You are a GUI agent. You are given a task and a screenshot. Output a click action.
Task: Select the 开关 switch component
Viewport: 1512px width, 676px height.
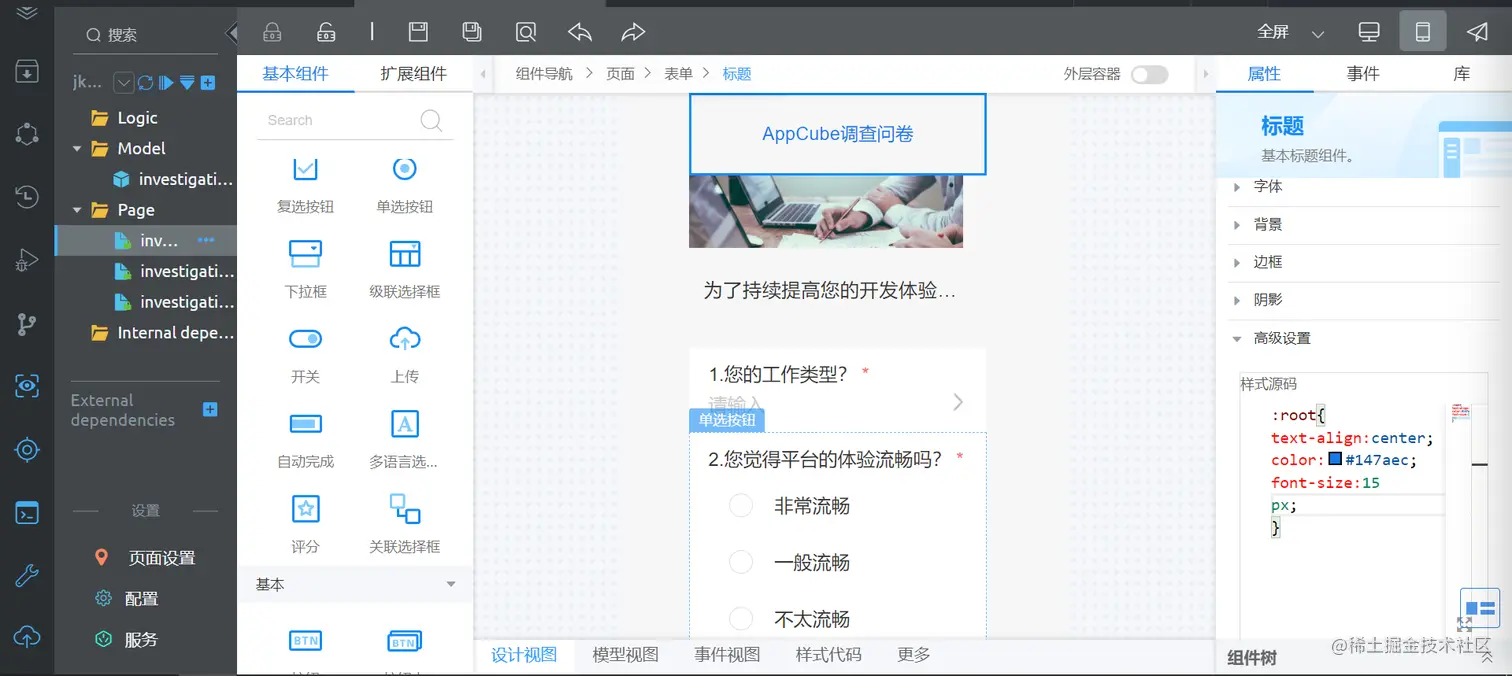pos(305,355)
